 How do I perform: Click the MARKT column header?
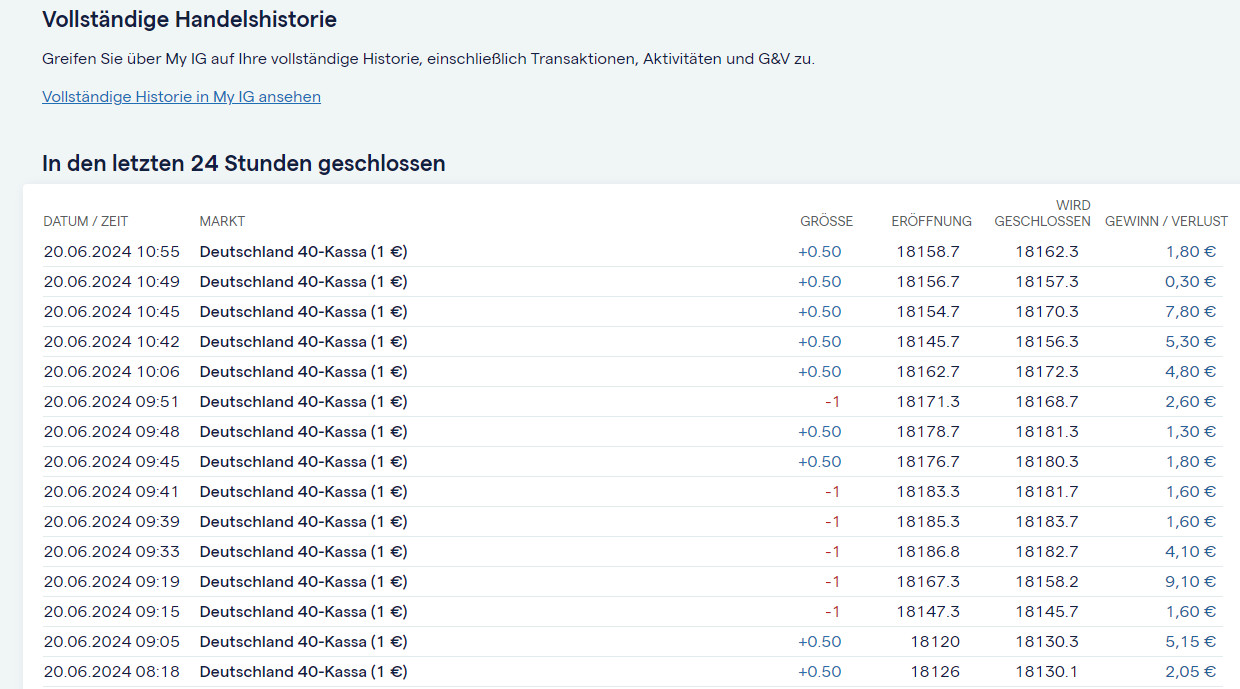[x=222, y=221]
